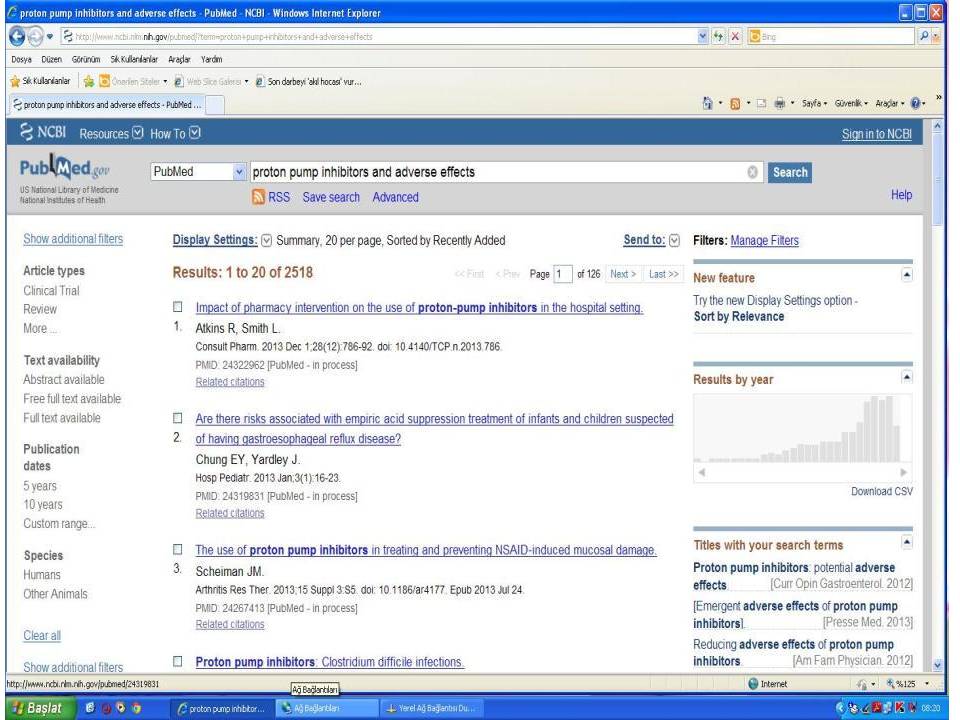
Task: Go to Next results page
Action: tap(623, 274)
